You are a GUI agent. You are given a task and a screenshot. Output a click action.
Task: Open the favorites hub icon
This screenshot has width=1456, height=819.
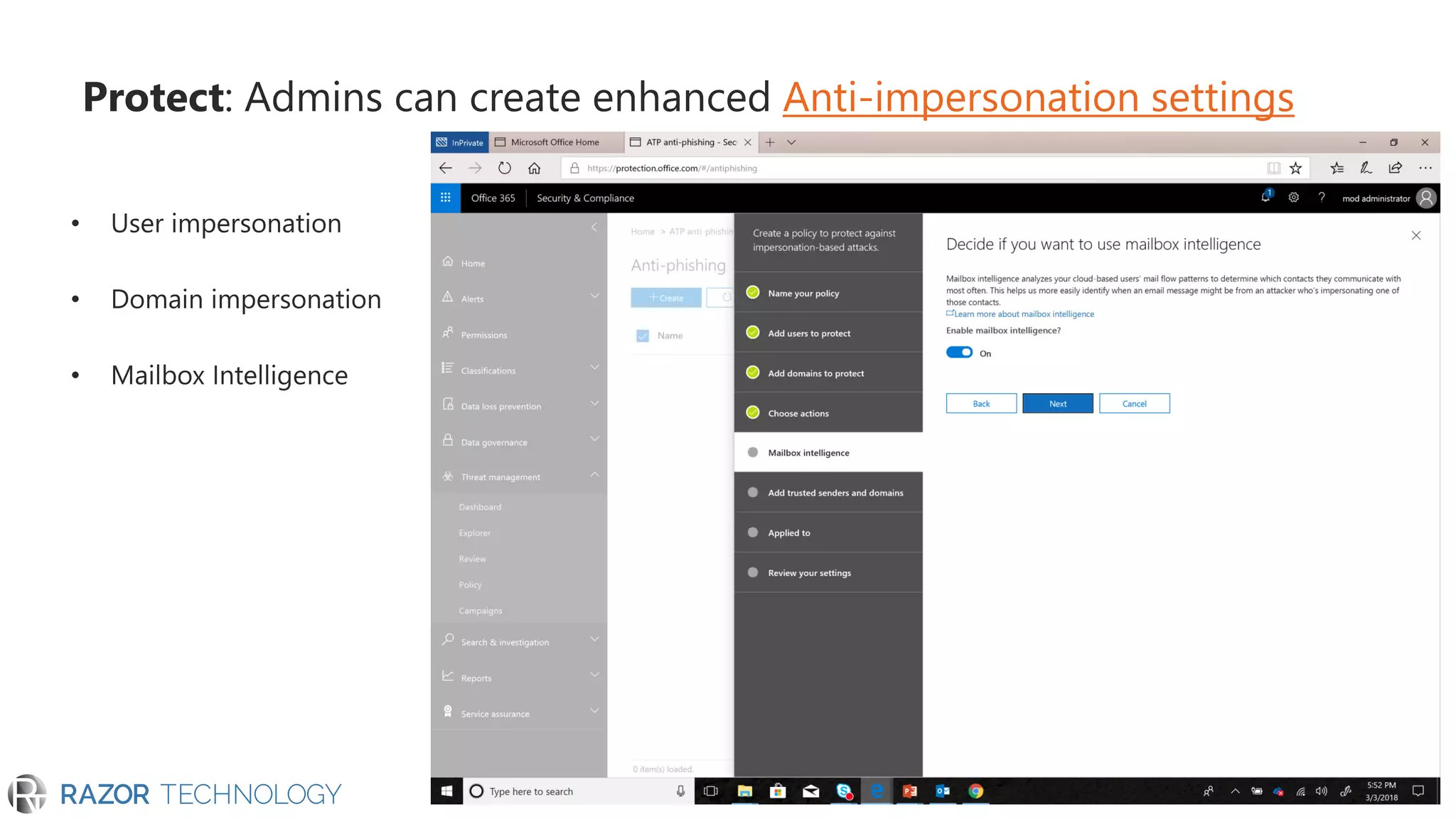[x=1337, y=168]
